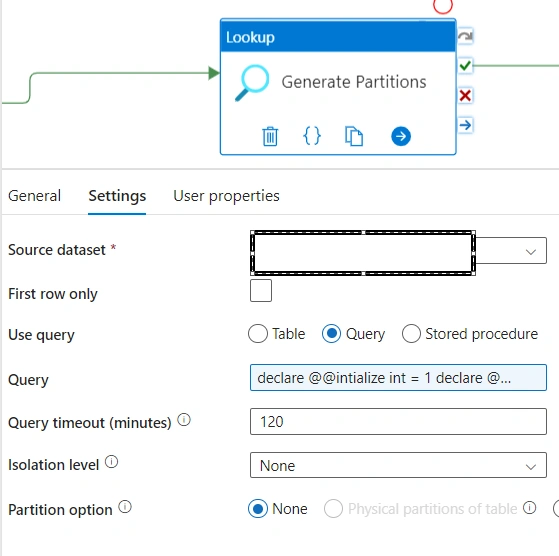The width and height of the screenshot is (559, 556).
Task: Click the Query timeout field showing 120
Action: 398,422
